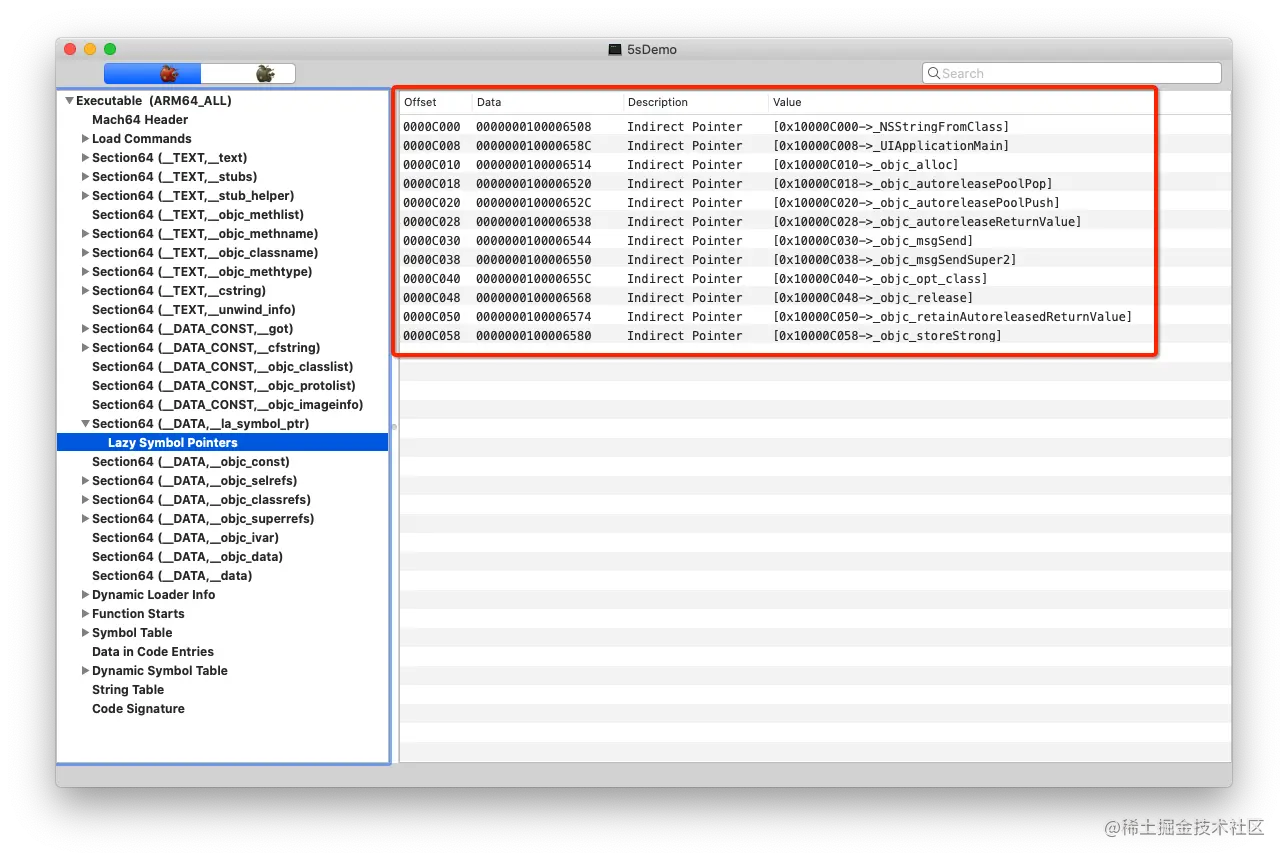Select the [0x10000C030->_objc_msgSend] value
1288x861 pixels.
pos(873,241)
